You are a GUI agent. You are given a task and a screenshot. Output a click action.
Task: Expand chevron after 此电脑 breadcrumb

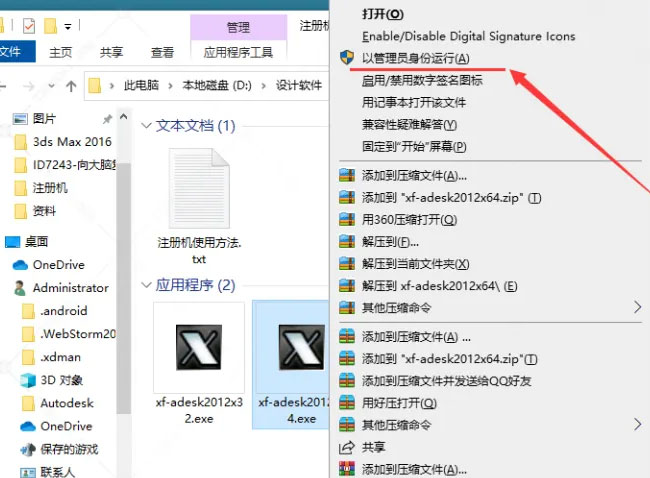tap(170, 86)
